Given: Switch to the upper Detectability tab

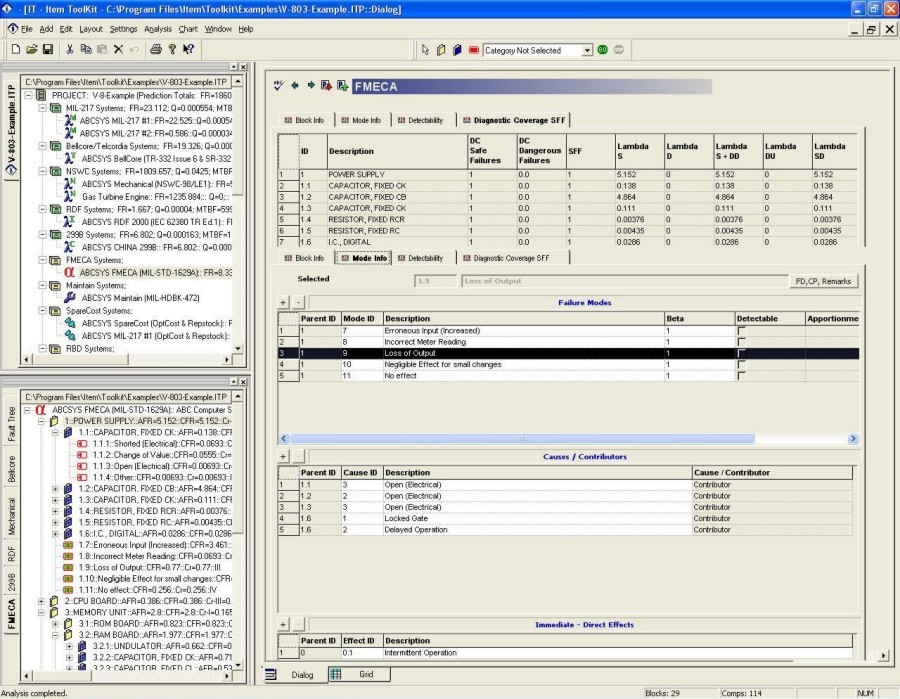Looking at the screenshot, I should [x=425, y=121].
